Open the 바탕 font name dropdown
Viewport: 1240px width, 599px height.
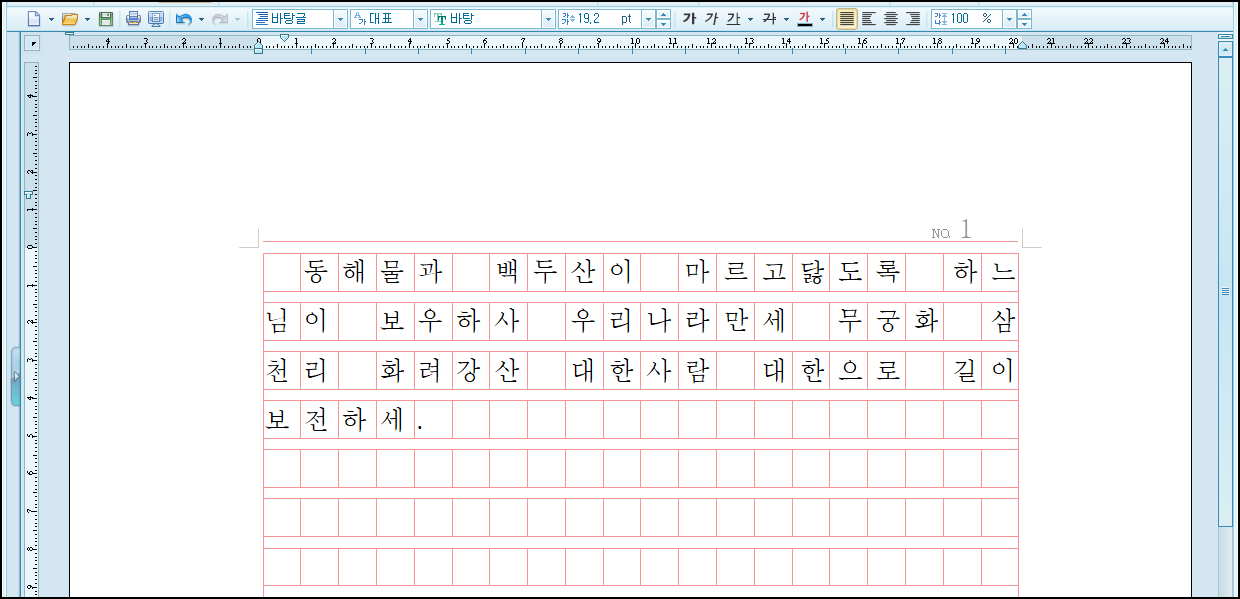coord(548,19)
